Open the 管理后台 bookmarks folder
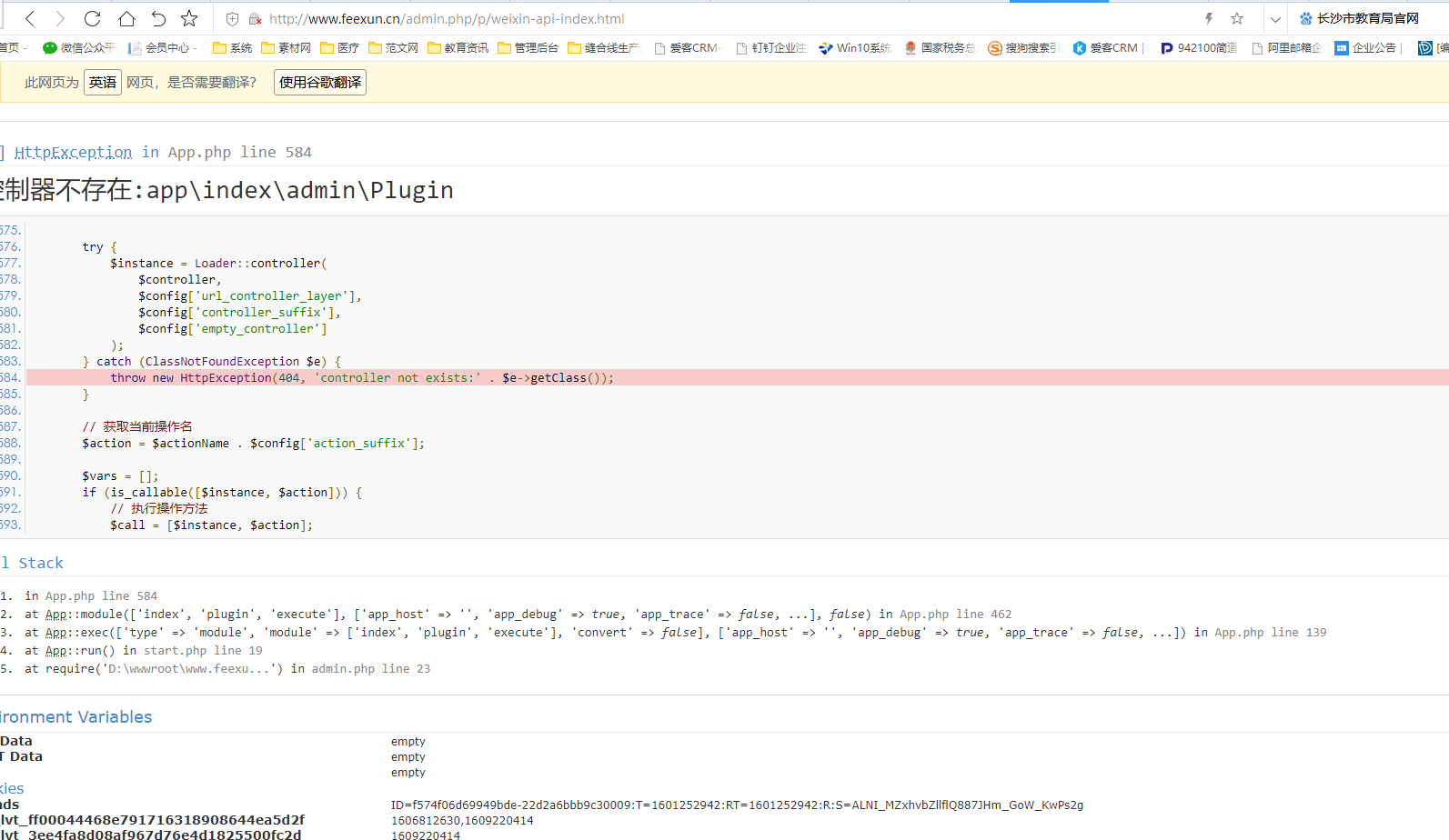1449x840 pixels. (528, 48)
